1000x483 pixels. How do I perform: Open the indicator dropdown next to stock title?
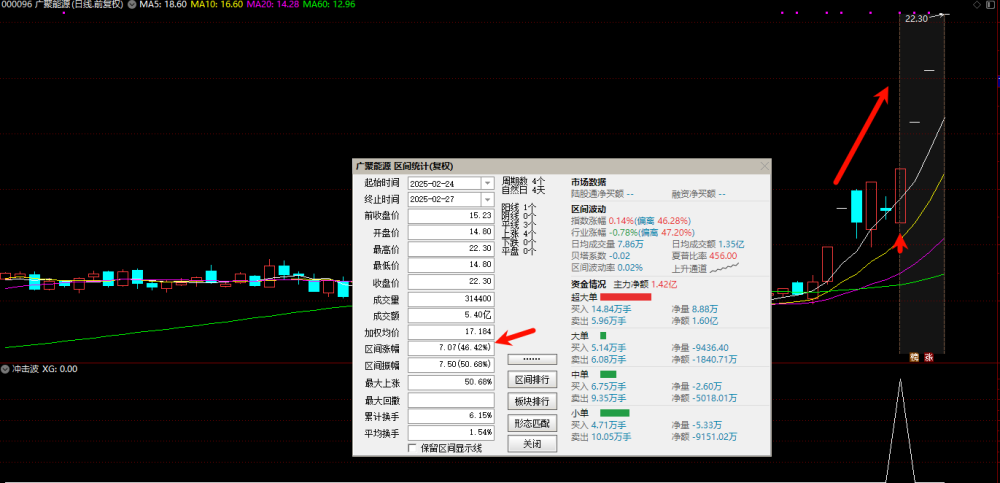(x=131, y=4)
